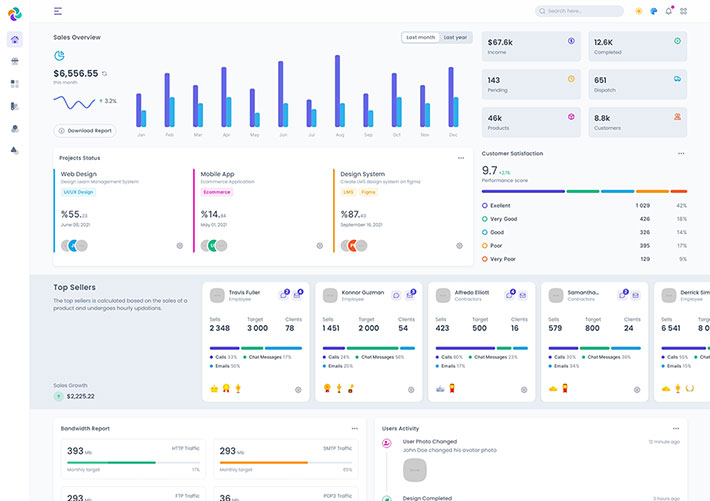Screen dimensions: 710x501
Task: Select the Very Poor satisfaction radio
Action: click(485, 259)
